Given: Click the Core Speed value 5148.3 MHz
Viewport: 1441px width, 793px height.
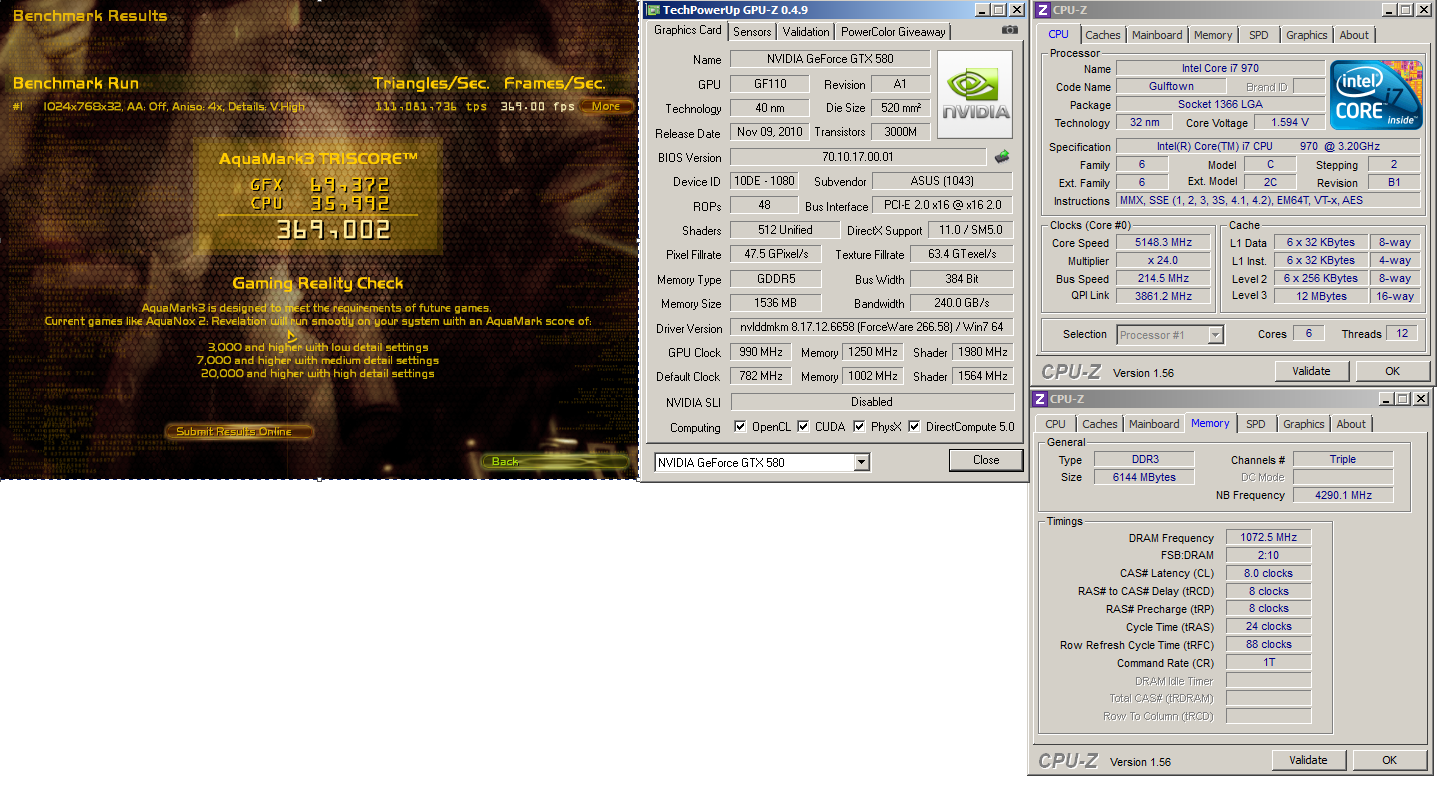Looking at the screenshot, I should [x=1164, y=243].
